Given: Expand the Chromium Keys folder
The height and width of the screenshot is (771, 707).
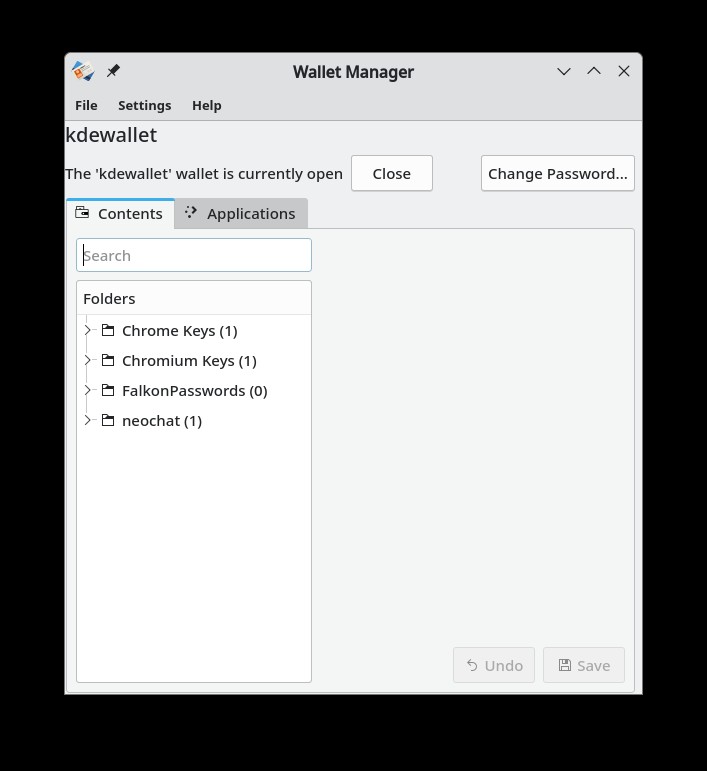Looking at the screenshot, I should (88, 360).
